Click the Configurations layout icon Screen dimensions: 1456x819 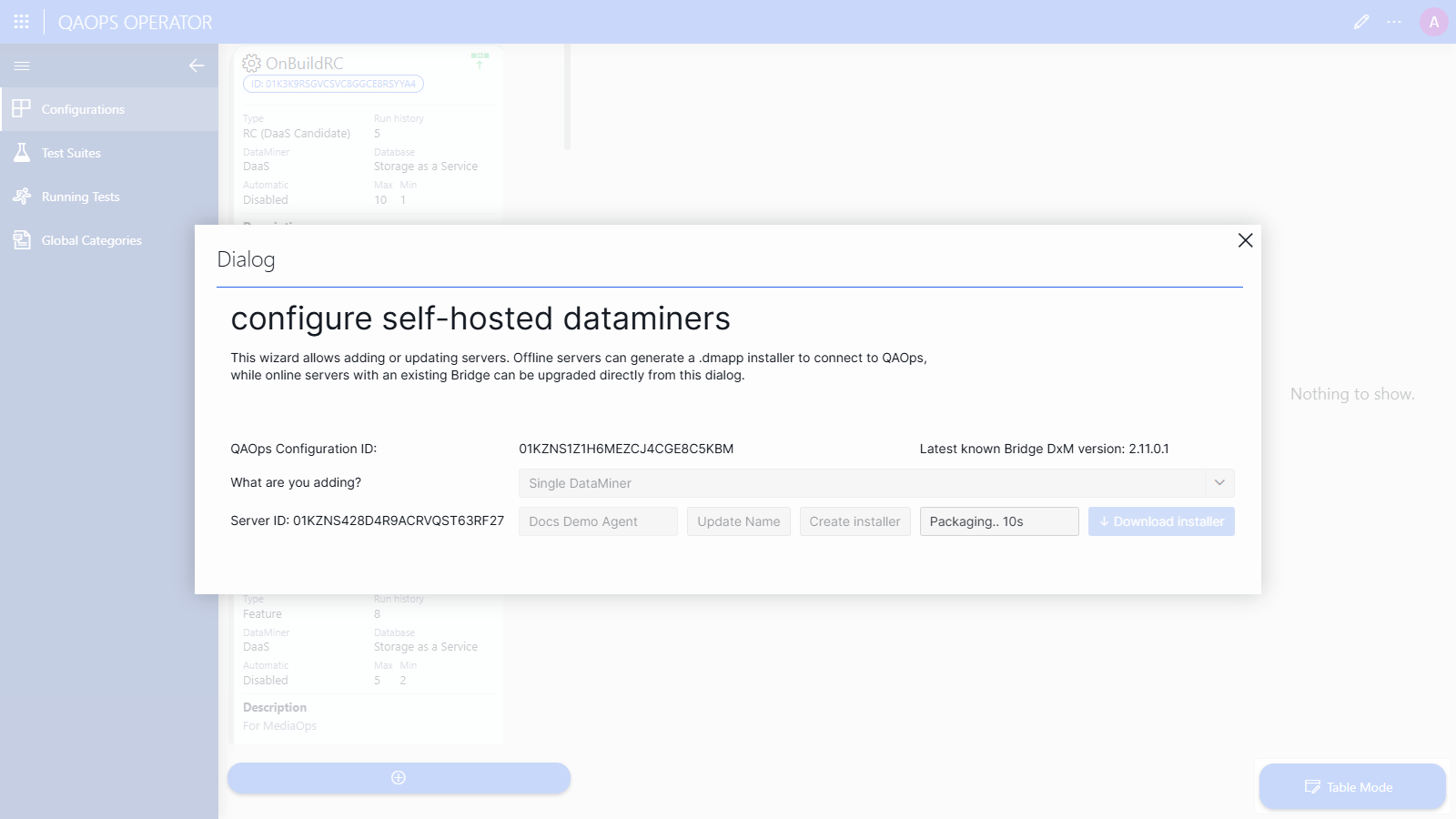click(x=22, y=109)
